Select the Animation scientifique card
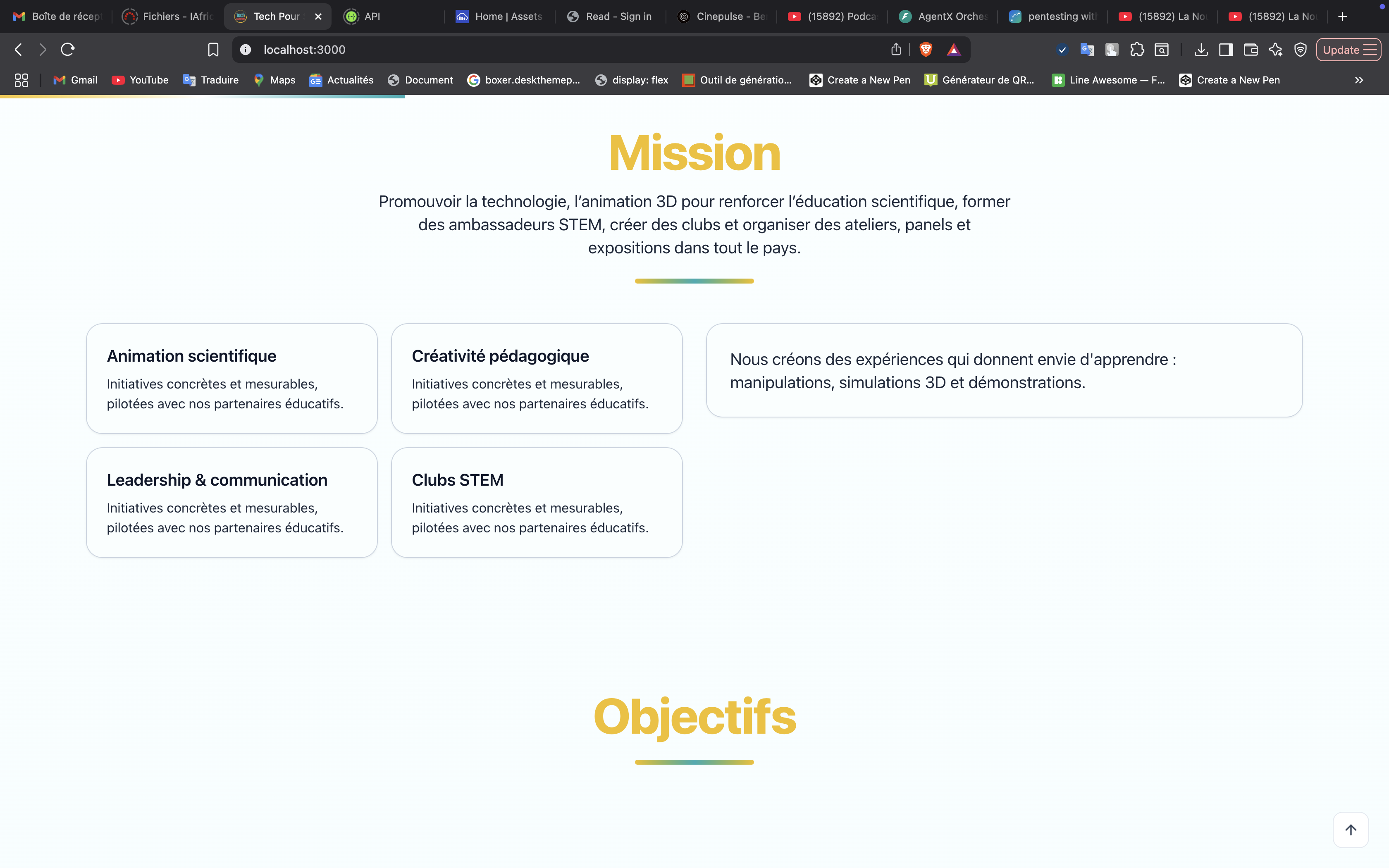 click(x=232, y=378)
